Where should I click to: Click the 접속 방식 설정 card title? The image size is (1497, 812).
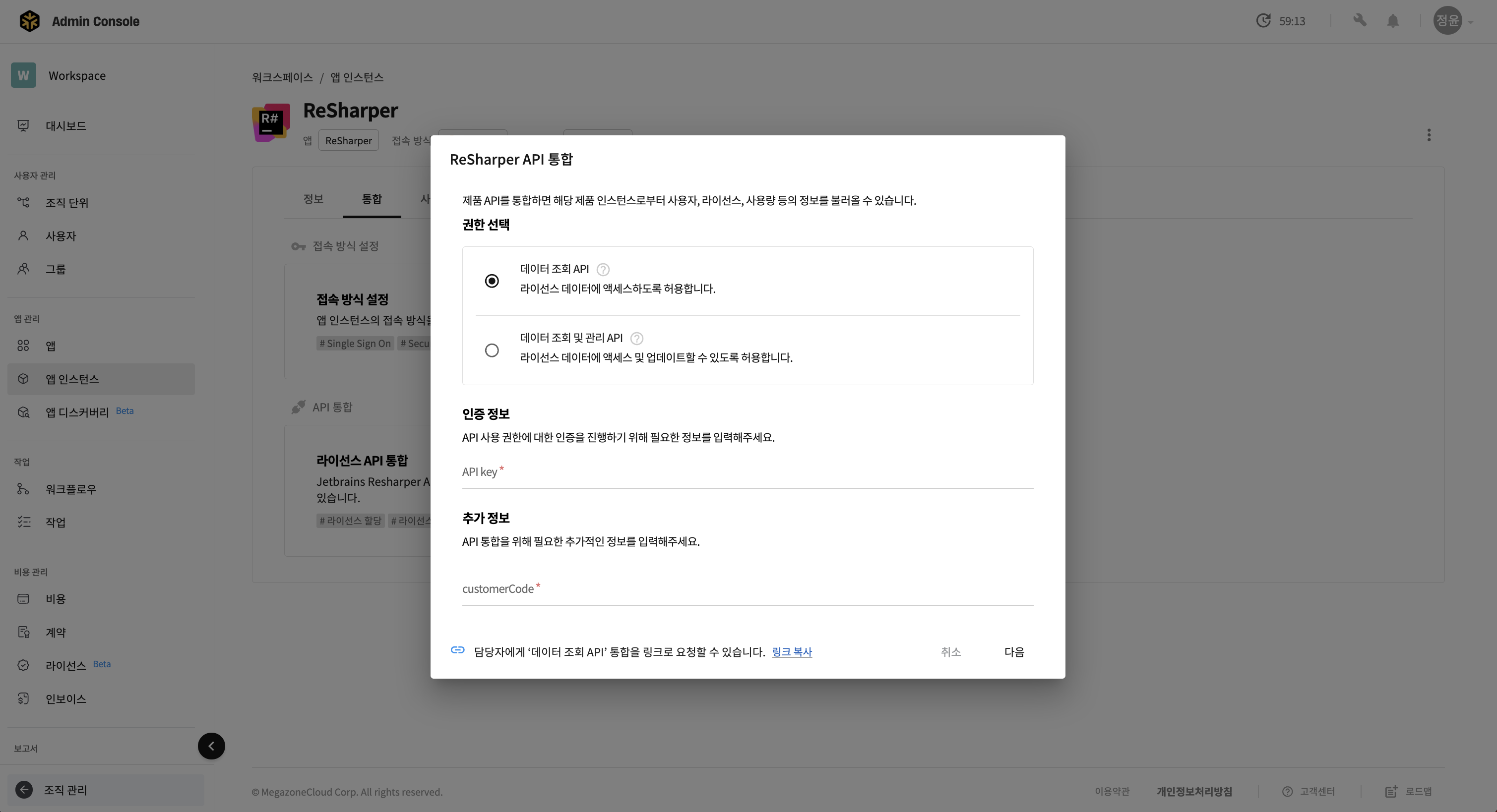tap(352, 299)
